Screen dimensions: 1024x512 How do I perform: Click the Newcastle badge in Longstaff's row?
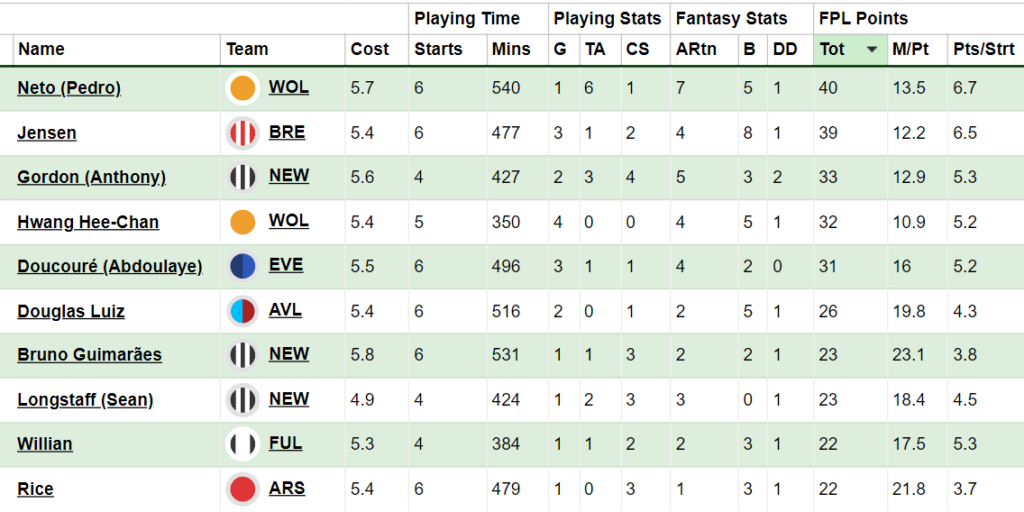click(x=243, y=400)
